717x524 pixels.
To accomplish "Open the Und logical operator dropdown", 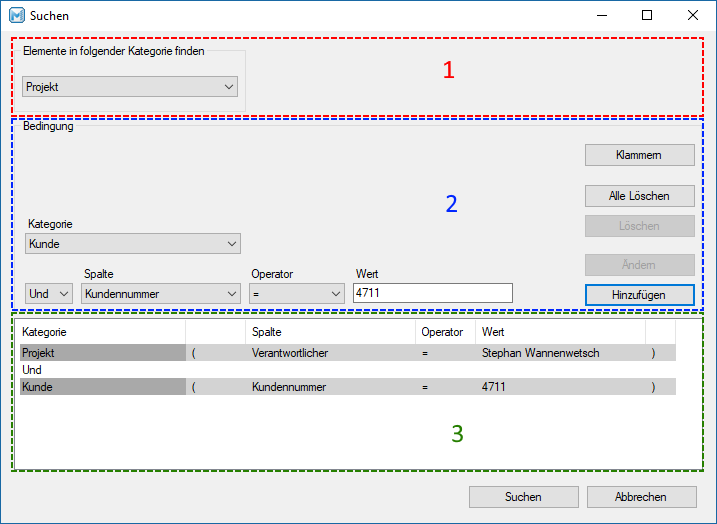I will (x=49, y=293).
